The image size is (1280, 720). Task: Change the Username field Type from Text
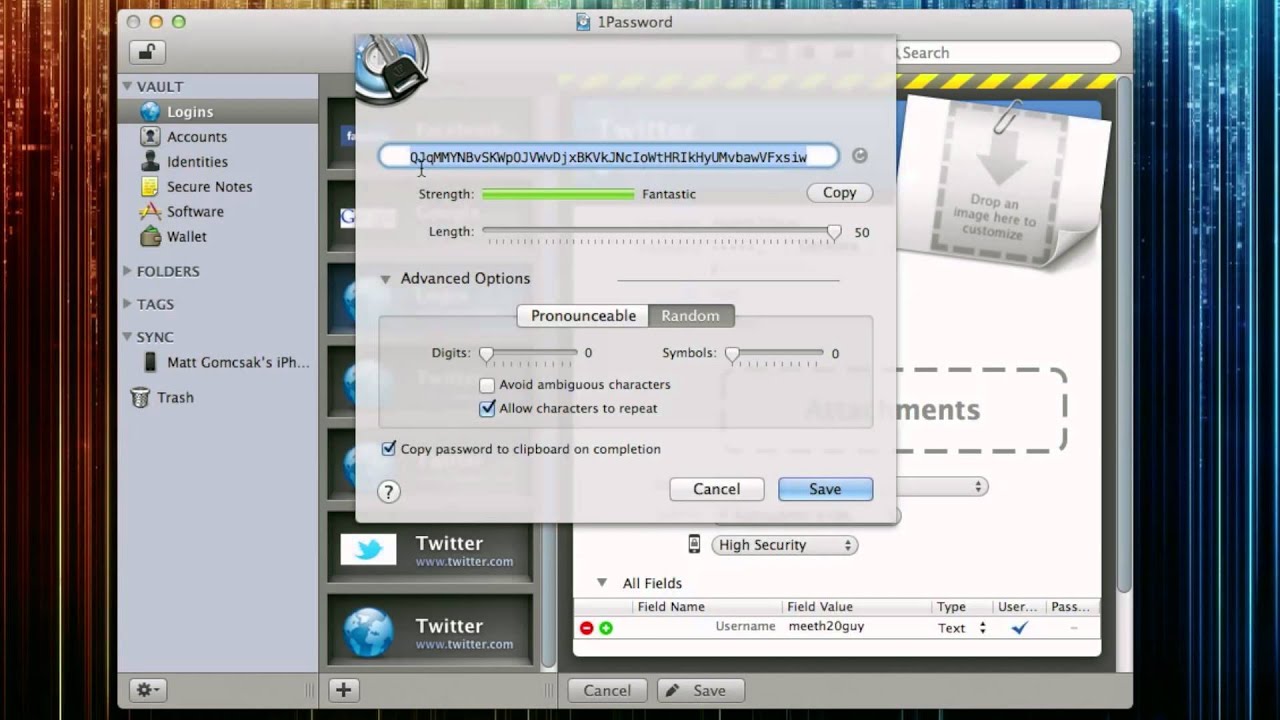[x=962, y=628]
